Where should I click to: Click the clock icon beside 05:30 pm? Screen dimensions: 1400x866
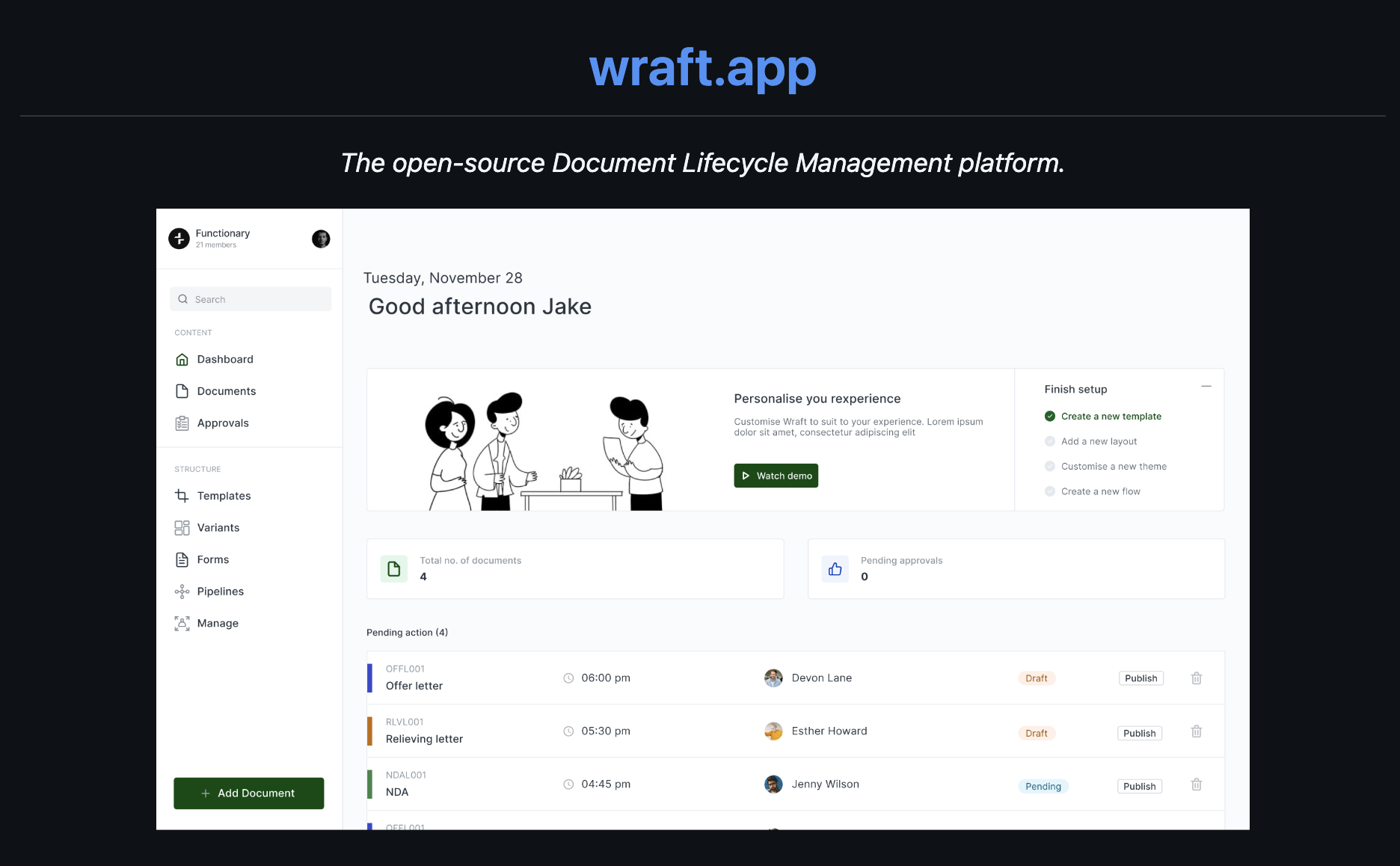(x=568, y=731)
